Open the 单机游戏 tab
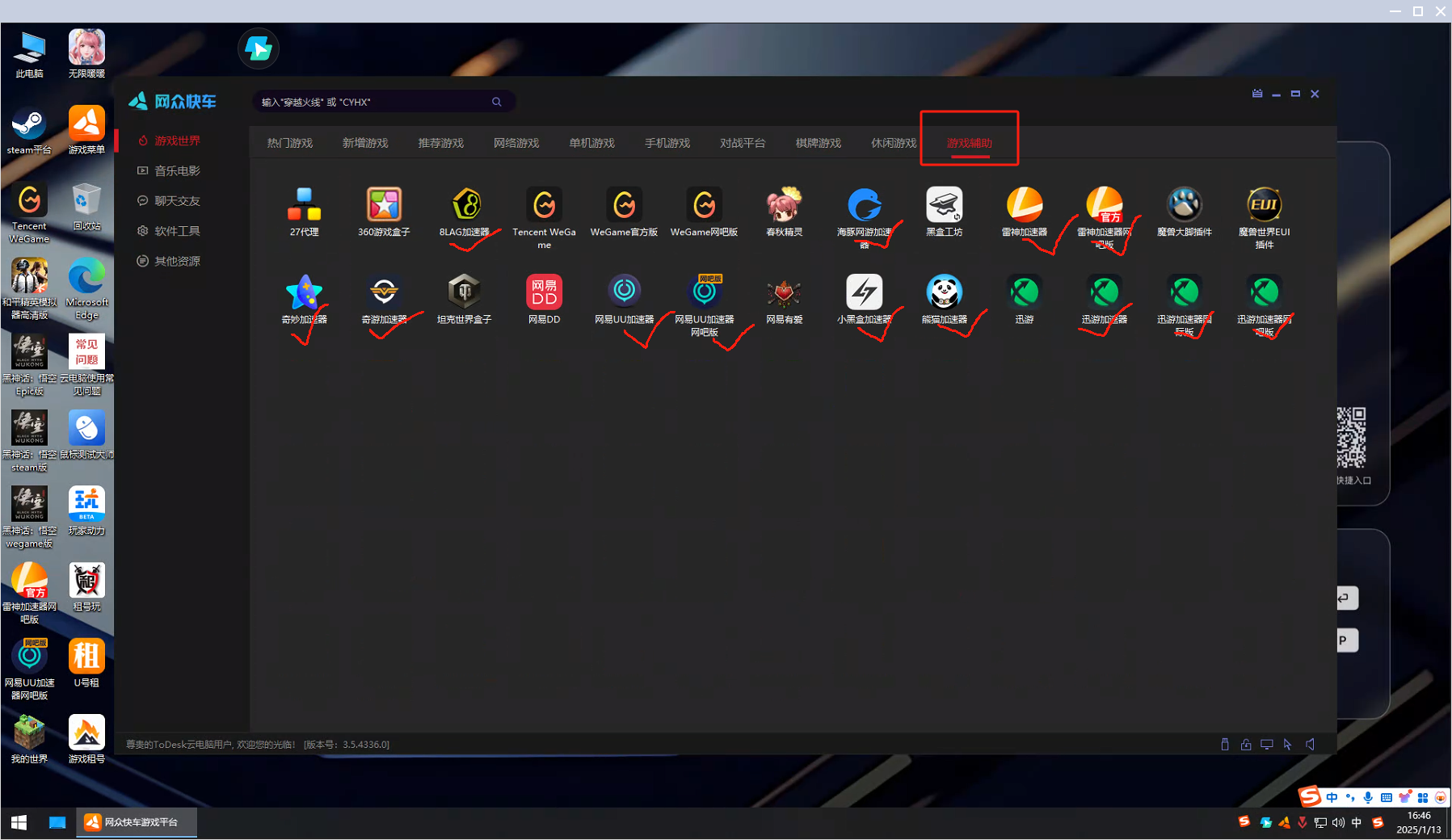The height and width of the screenshot is (840, 1452). [591, 143]
